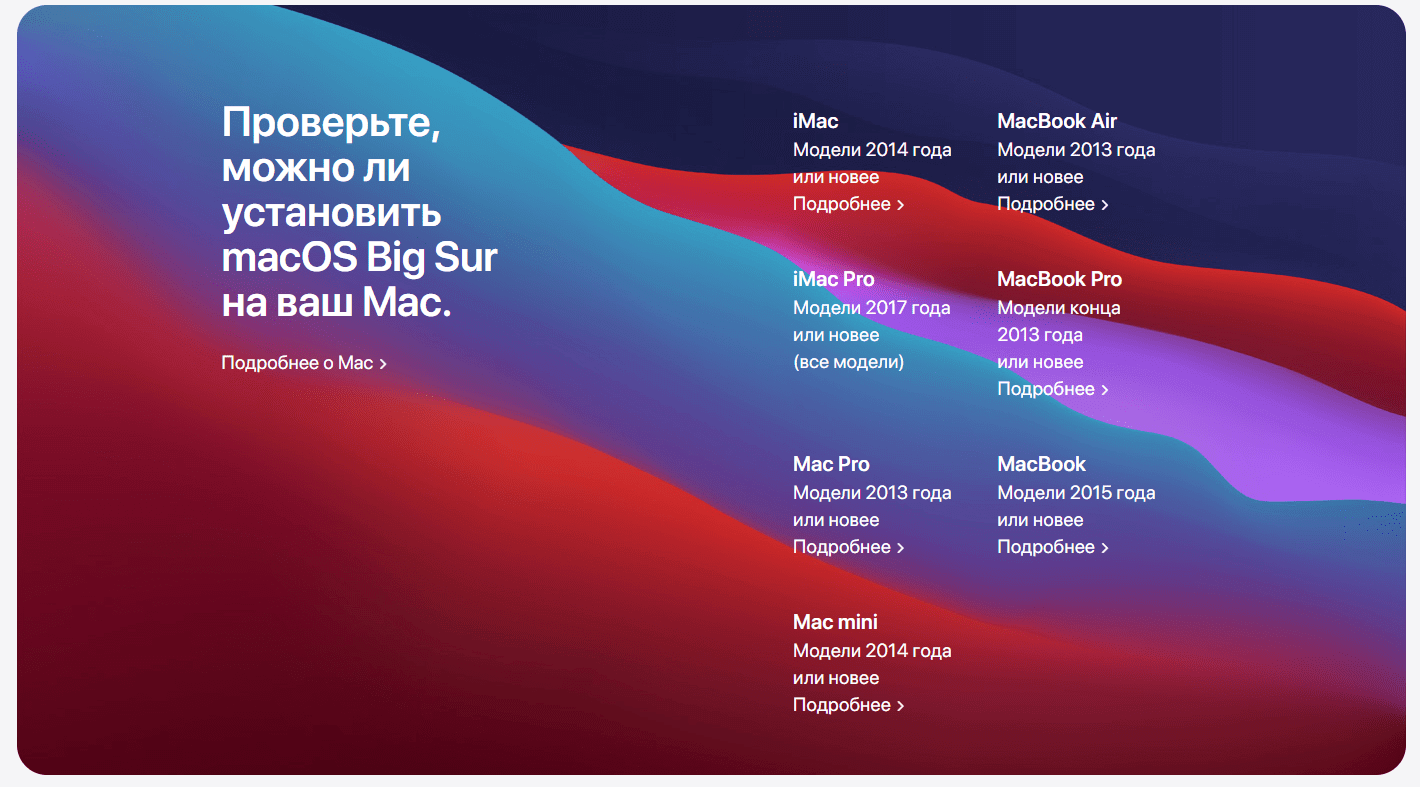Click 'Подробнее' under Mac mini
This screenshot has width=1420, height=787.
click(848, 705)
